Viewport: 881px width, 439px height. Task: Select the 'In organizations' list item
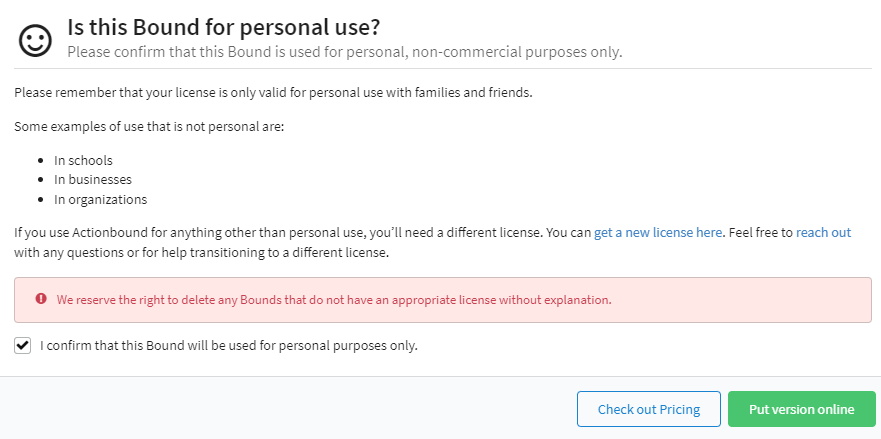100,199
